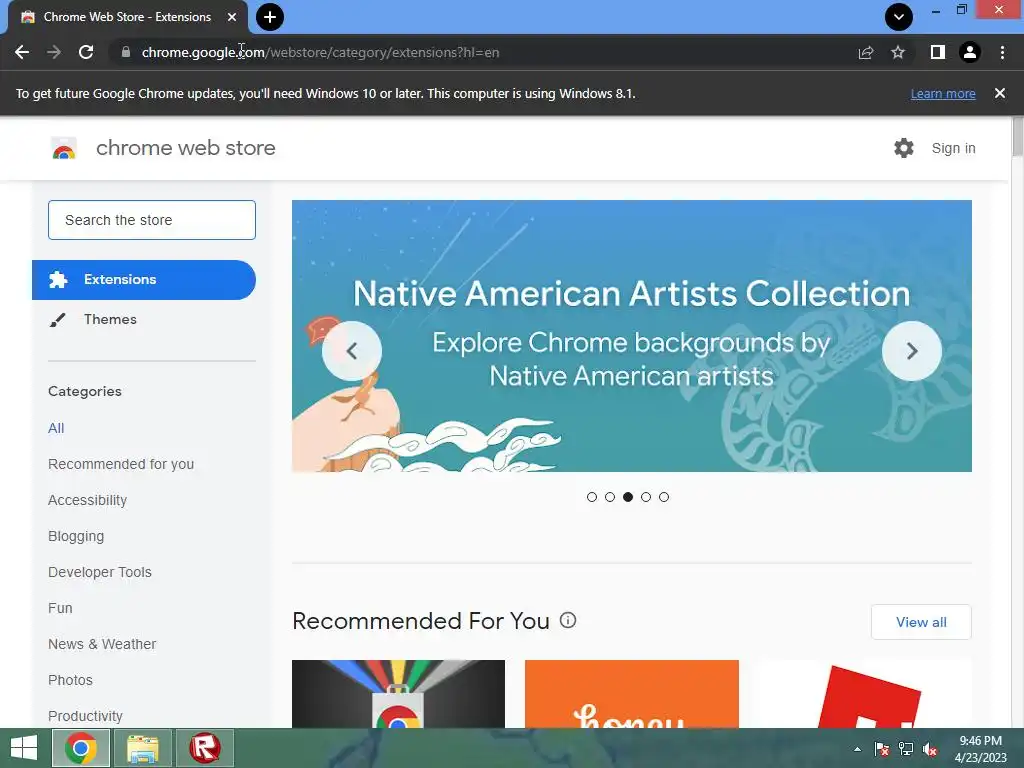Click the Extensions puzzle-piece icon

point(58,280)
